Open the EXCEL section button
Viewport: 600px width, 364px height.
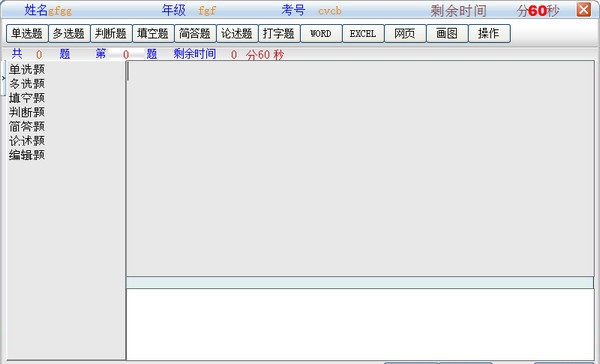tap(363, 34)
